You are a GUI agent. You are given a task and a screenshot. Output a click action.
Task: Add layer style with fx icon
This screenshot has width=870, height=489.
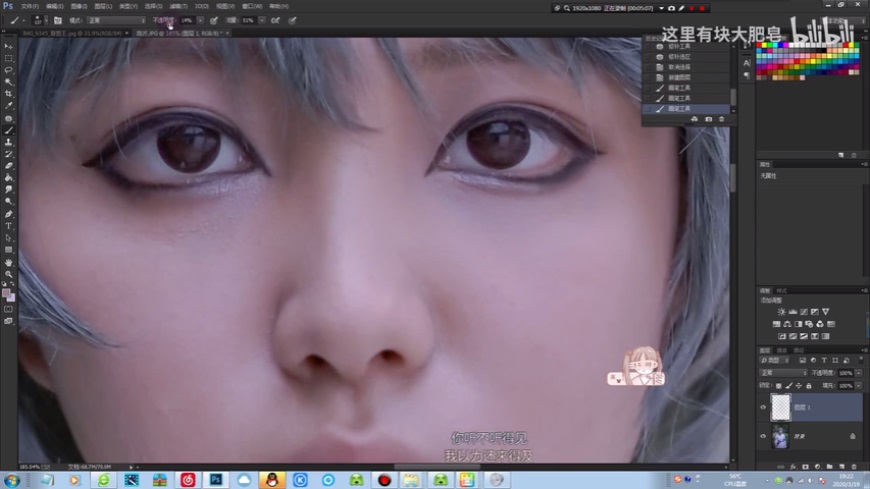tap(793, 467)
